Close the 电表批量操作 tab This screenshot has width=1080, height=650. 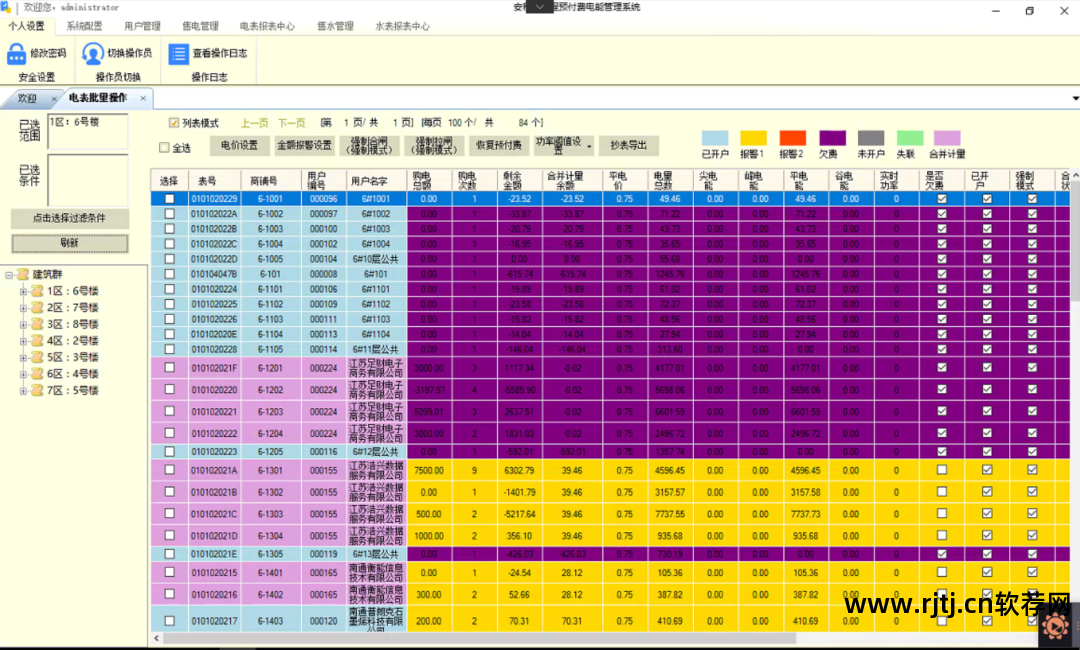(x=143, y=98)
